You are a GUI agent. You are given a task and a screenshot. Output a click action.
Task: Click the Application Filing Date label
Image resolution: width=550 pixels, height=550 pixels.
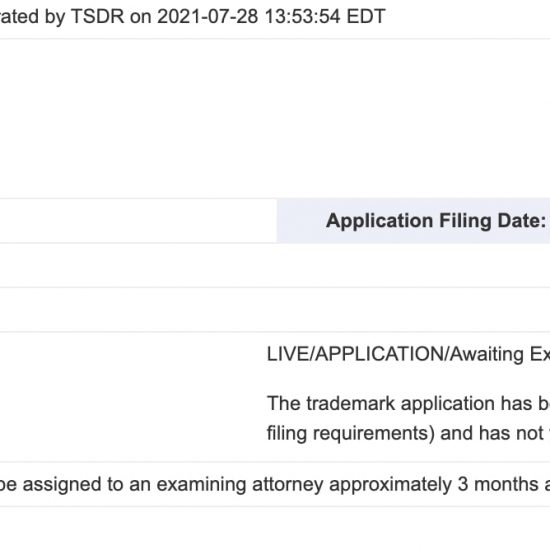pyautogui.click(x=436, y=221)
